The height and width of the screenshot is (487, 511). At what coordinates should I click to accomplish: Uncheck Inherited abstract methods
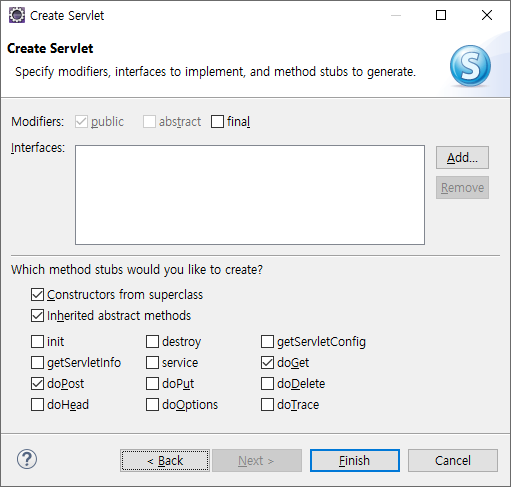[37, 316]
